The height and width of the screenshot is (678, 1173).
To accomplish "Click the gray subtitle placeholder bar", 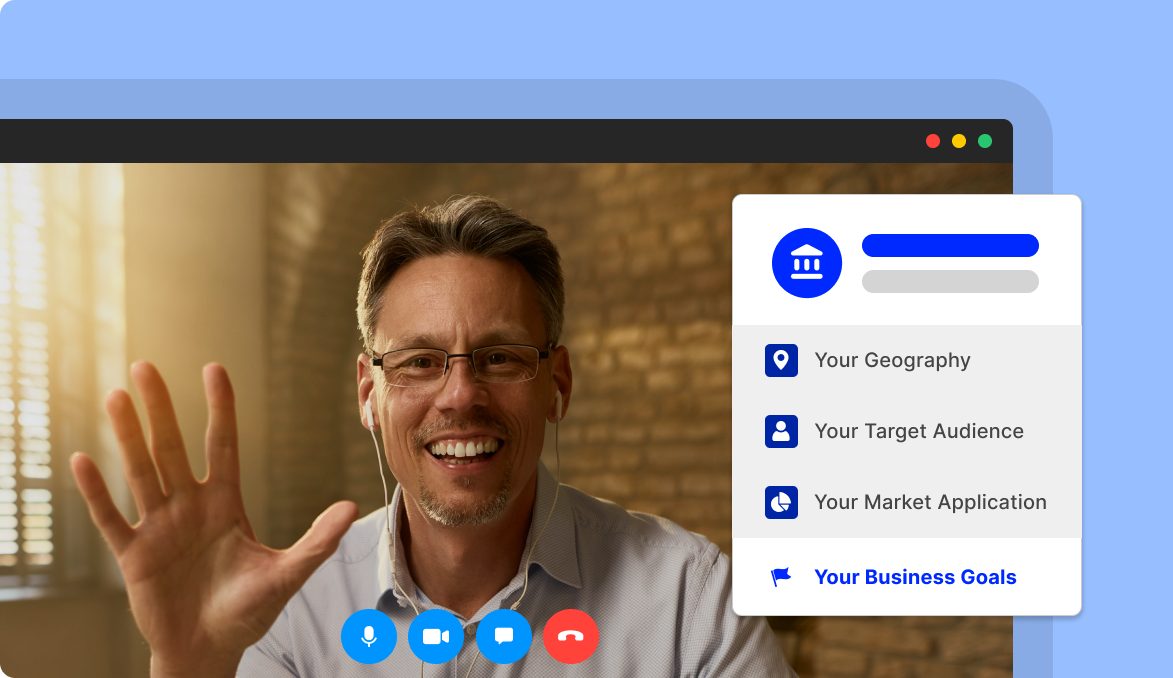I will pyautogui.click(x=950, y=281).
